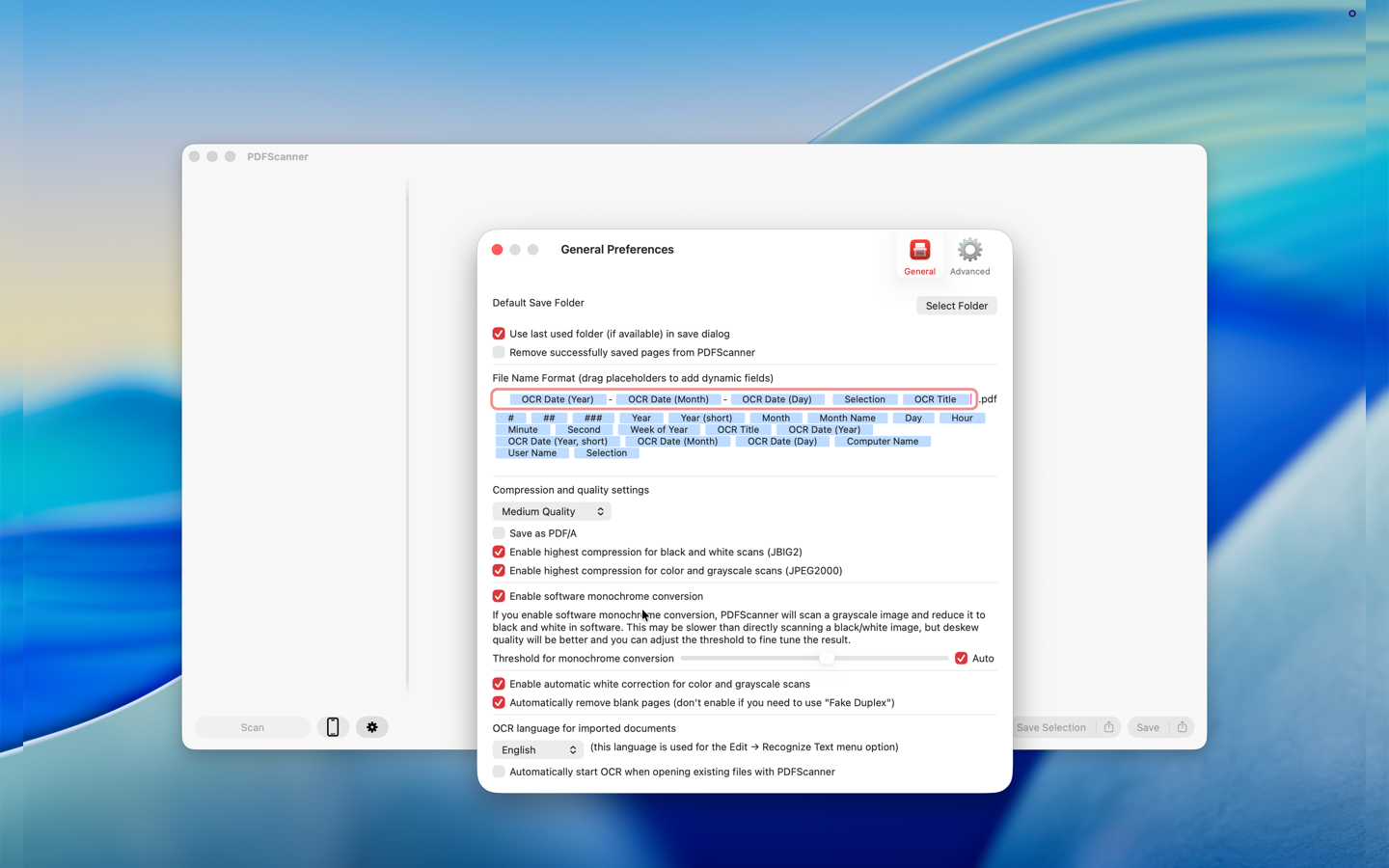This screenshot has height=868, width=1389.
Task: Click share icon beside the Save button
Action: (x=1183, y=727)
